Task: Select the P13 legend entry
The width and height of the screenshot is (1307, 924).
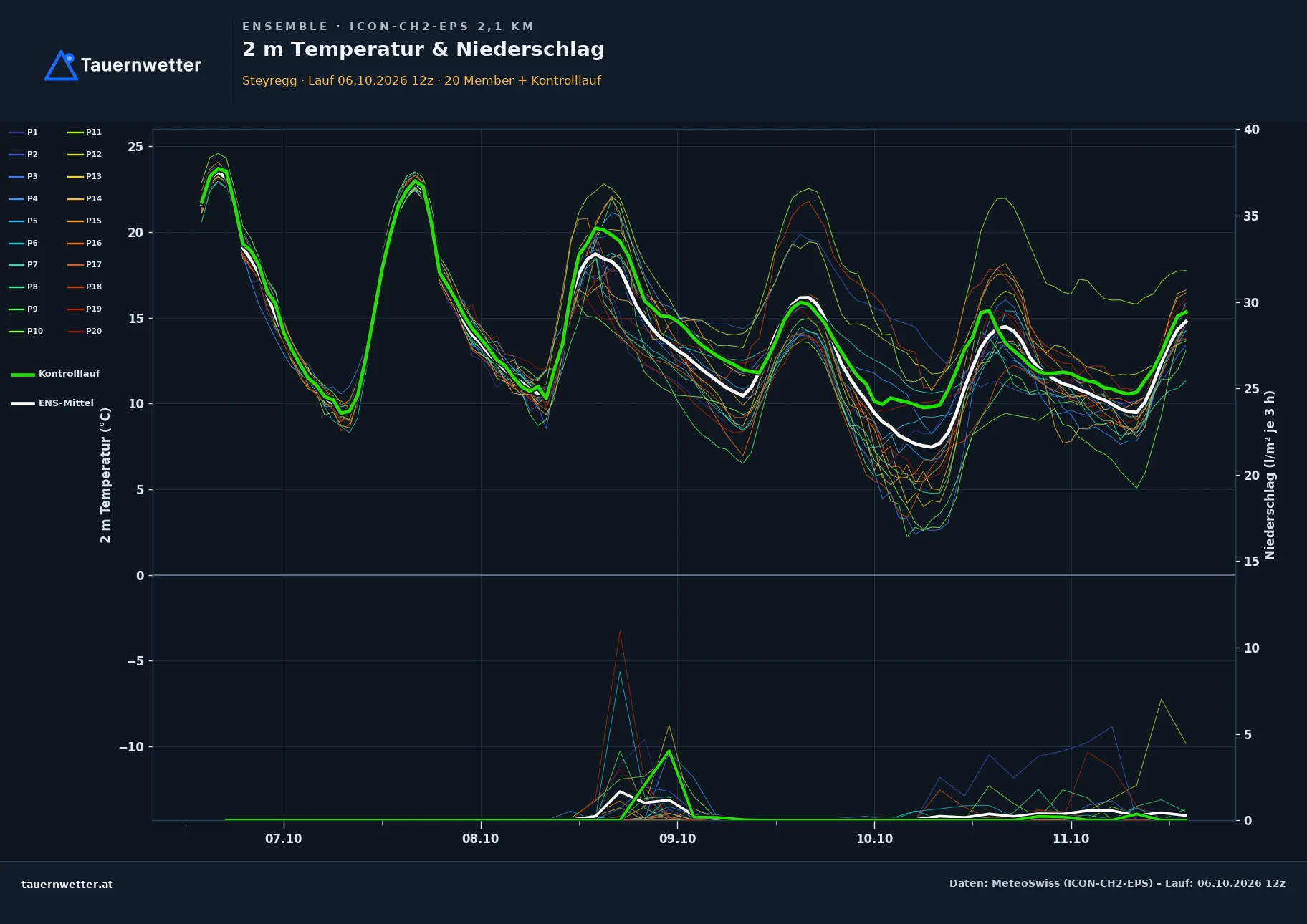Action: [x=85, y=177]
